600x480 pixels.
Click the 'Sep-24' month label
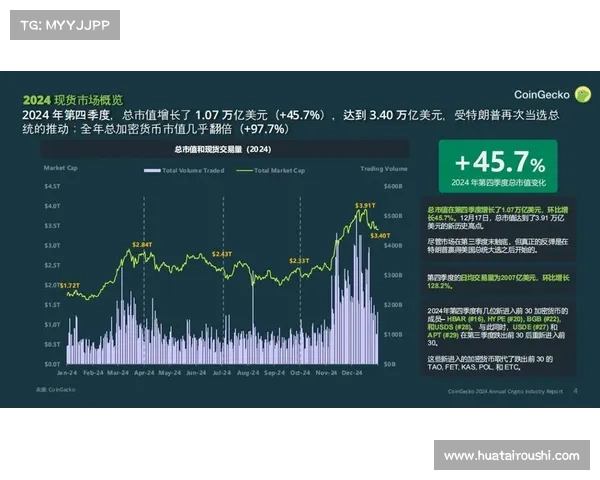274,372
